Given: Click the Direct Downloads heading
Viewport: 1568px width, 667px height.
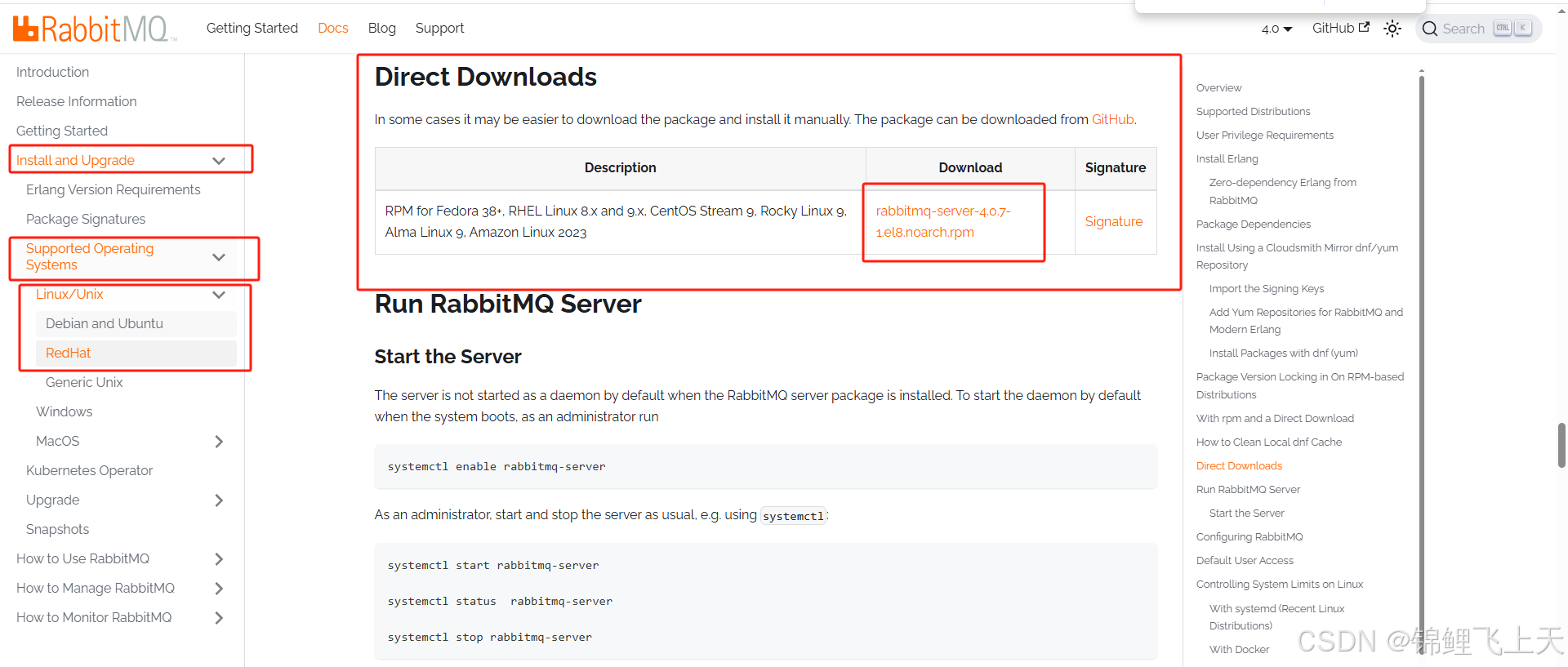Looking at the screenshot, I should [x=486, y=77].
